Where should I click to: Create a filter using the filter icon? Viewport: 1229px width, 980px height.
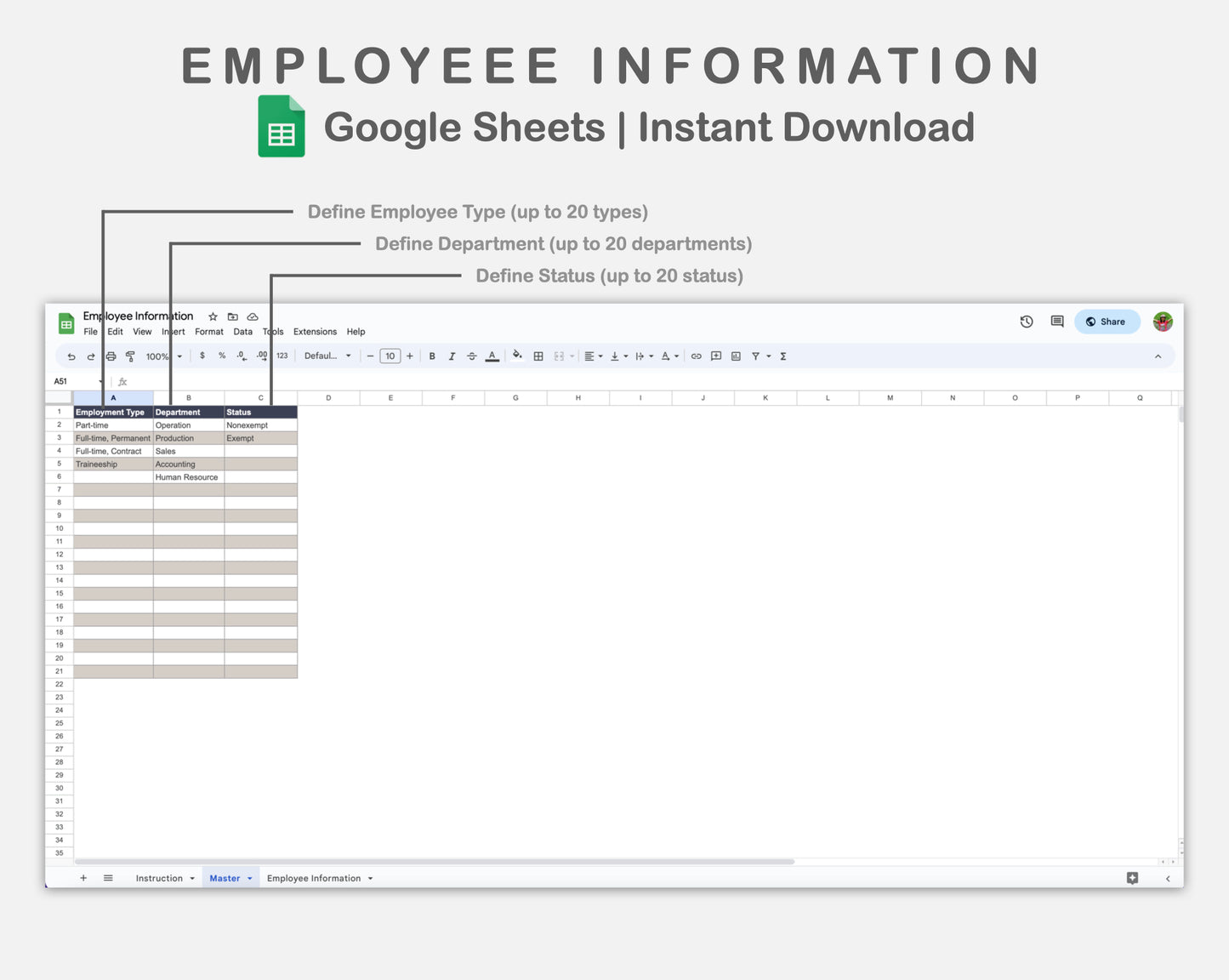[757, 356]
